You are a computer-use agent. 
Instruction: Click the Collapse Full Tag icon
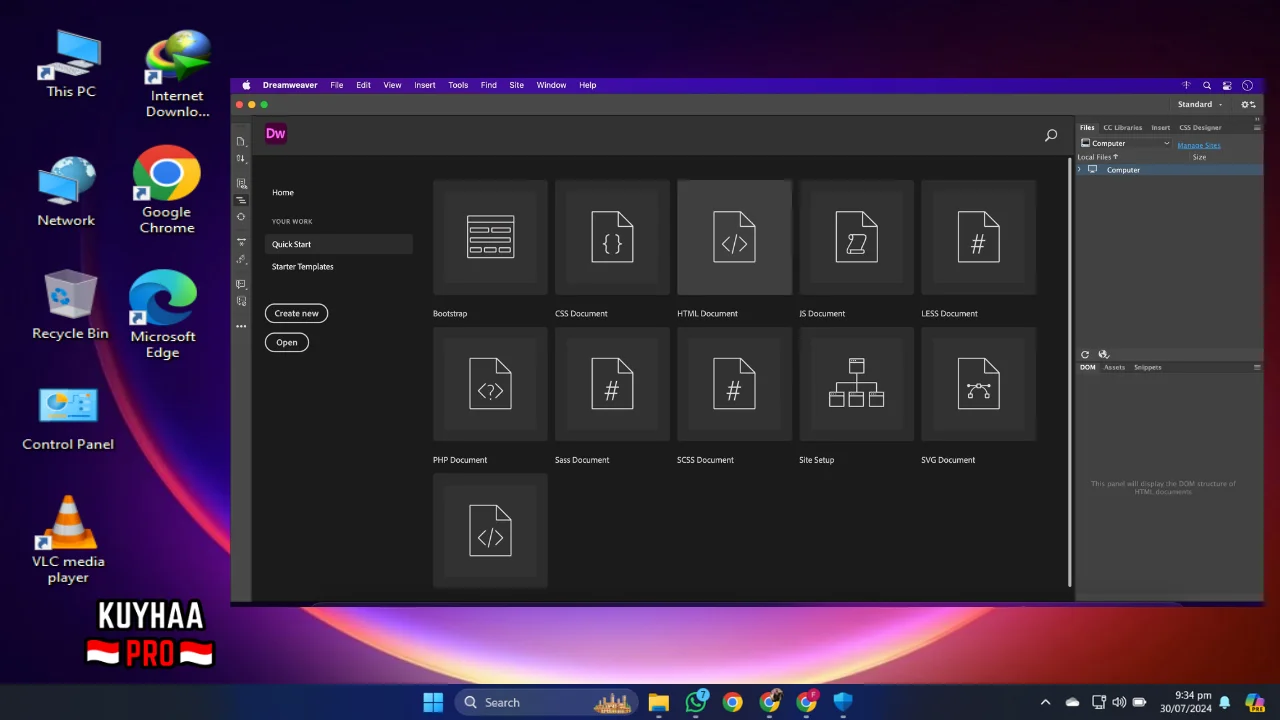pos(241,242)
